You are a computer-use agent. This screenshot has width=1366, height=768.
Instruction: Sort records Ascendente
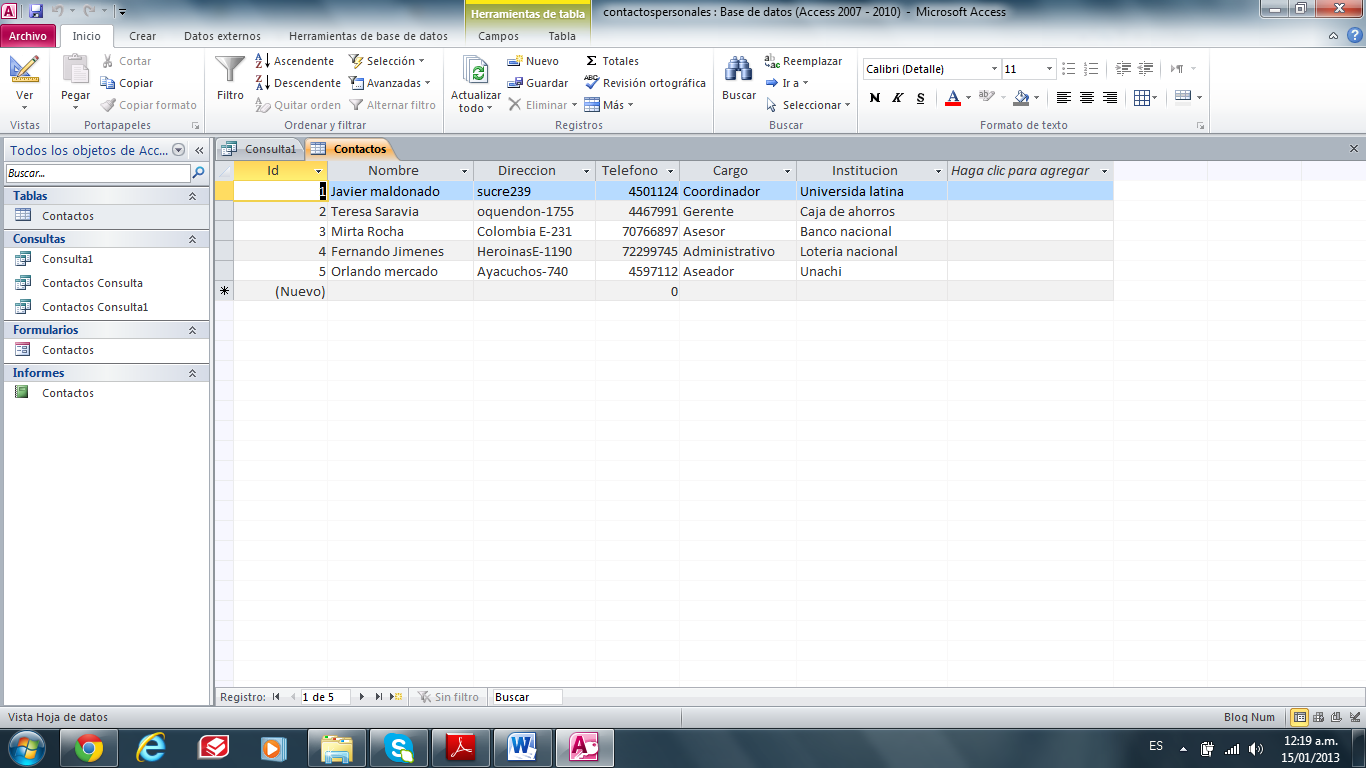pyautogui.click(x=298, y=61)
